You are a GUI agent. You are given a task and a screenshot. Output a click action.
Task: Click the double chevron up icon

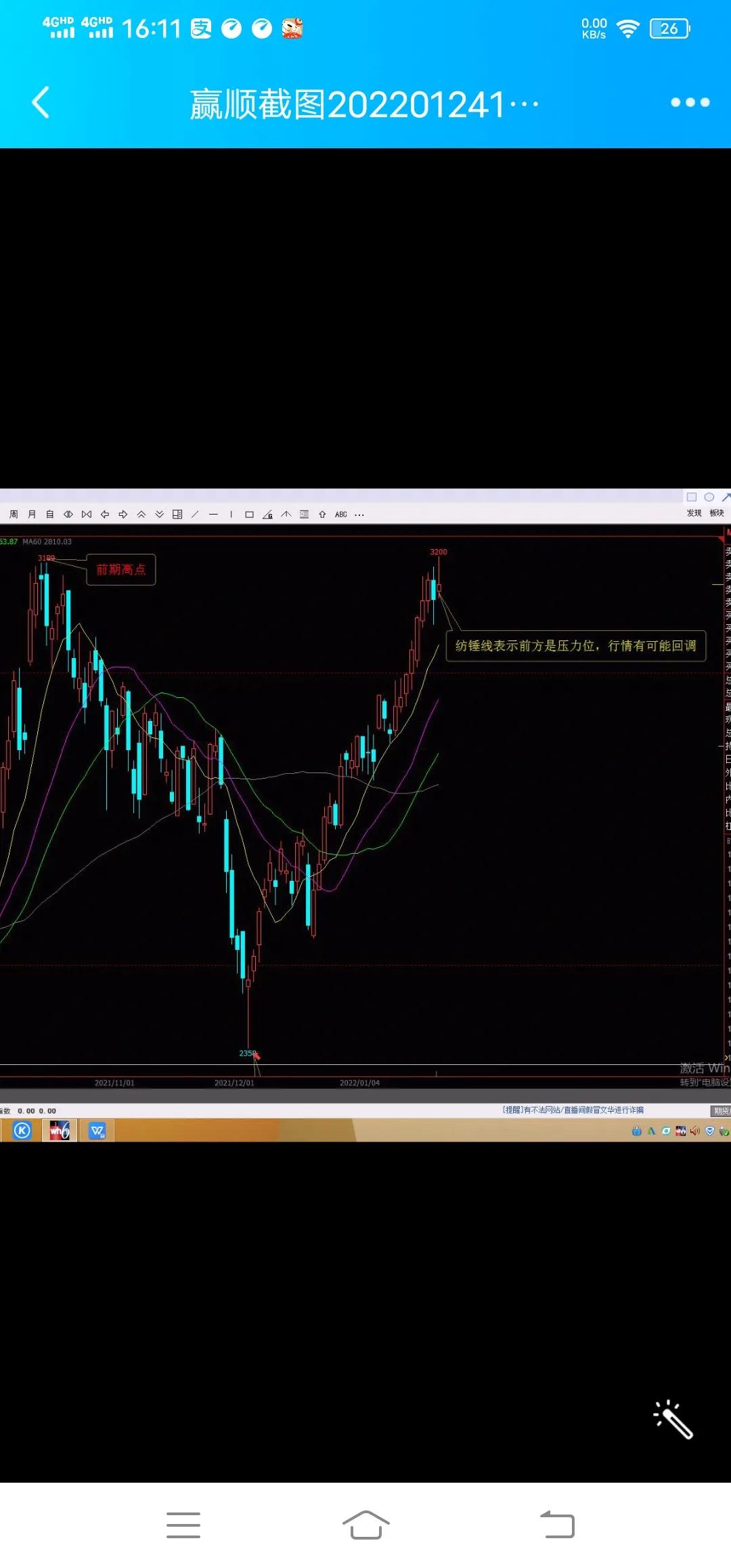[141, 515]
